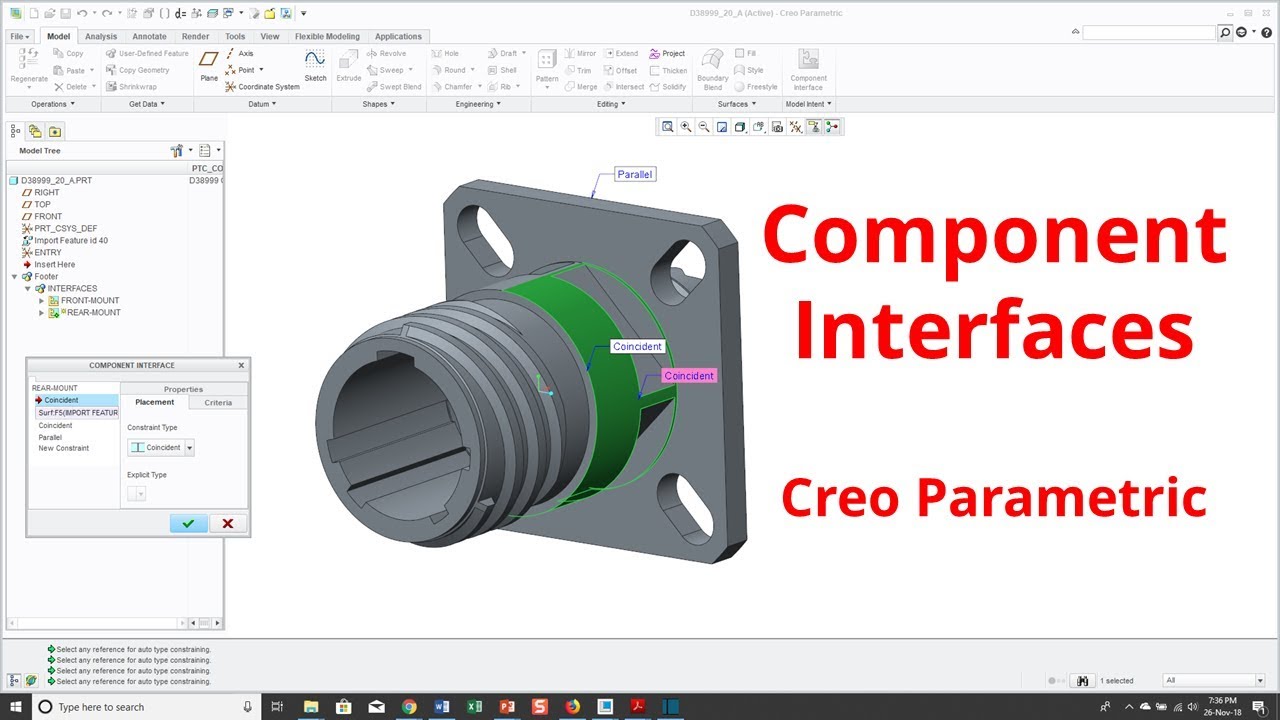Switch to the Render ribbon tab
This screenshot has height=720, width=1280.
point(196,36)
